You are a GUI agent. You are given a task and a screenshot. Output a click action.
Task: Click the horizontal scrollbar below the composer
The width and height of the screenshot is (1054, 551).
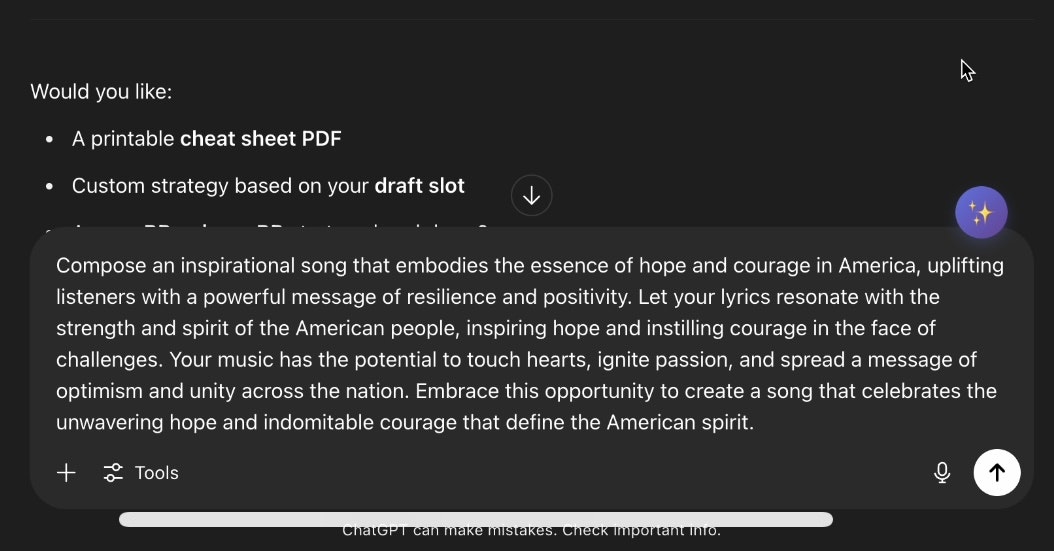[x=476, y=519]
